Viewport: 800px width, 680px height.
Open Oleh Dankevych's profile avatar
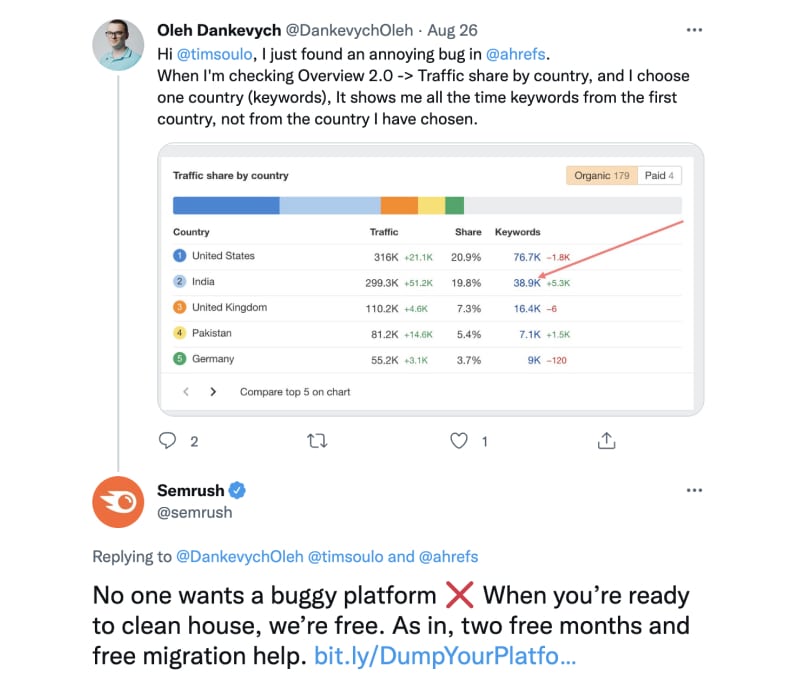pyautogui.click(x=118, y=45)
